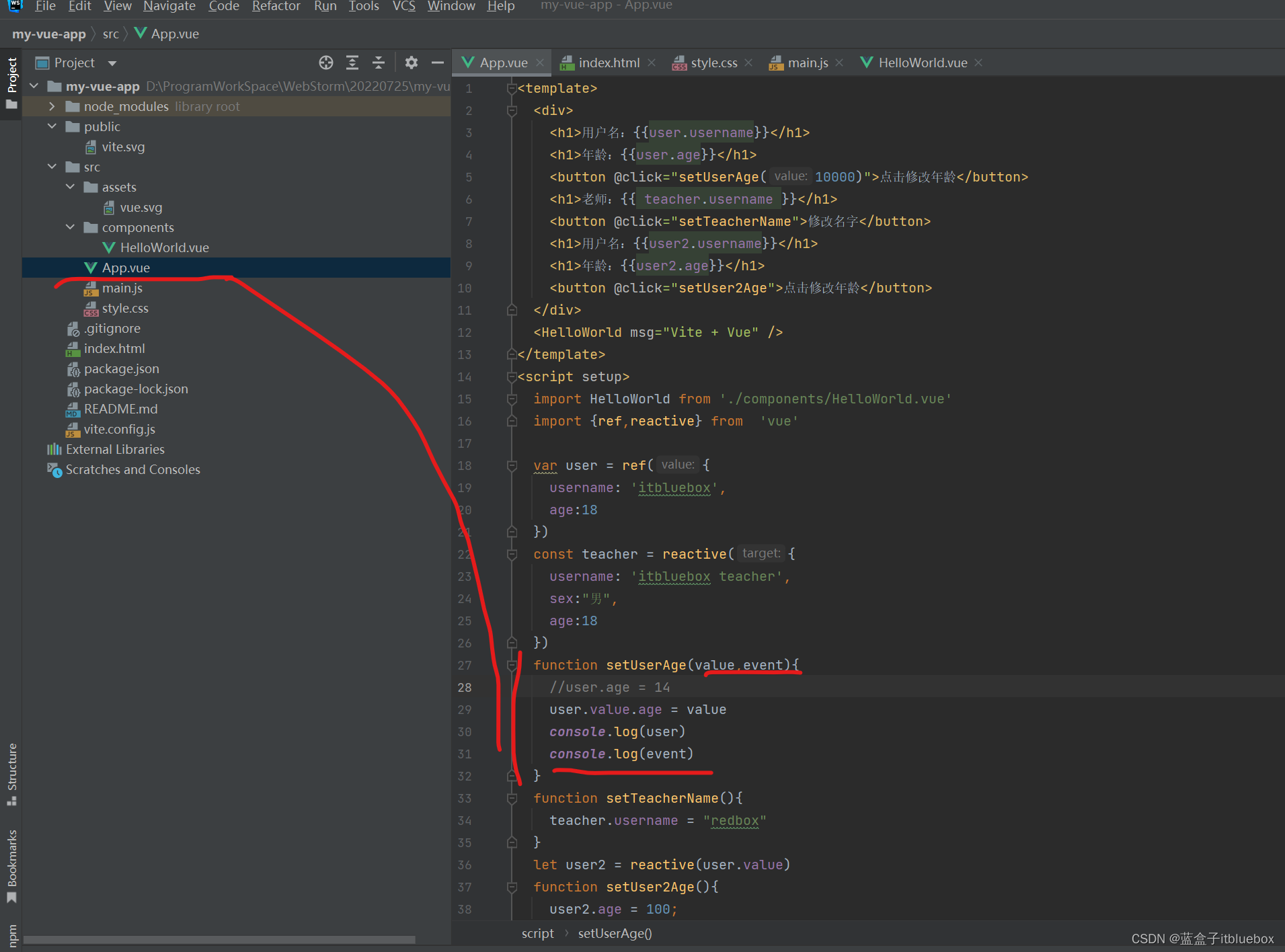
Task: Click the Expand All icon in Project panel
Action: point(352,63)
